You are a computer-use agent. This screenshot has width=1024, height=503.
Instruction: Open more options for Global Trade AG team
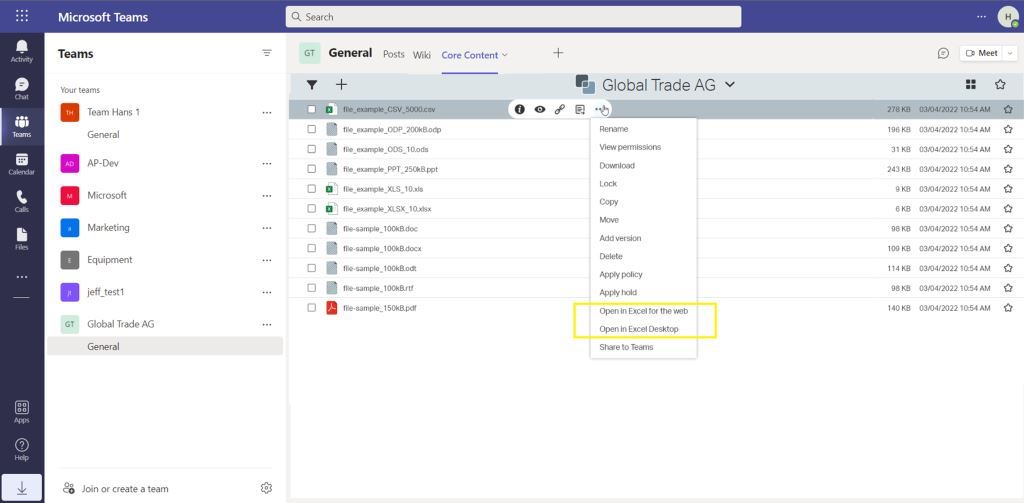pos(266,324)
